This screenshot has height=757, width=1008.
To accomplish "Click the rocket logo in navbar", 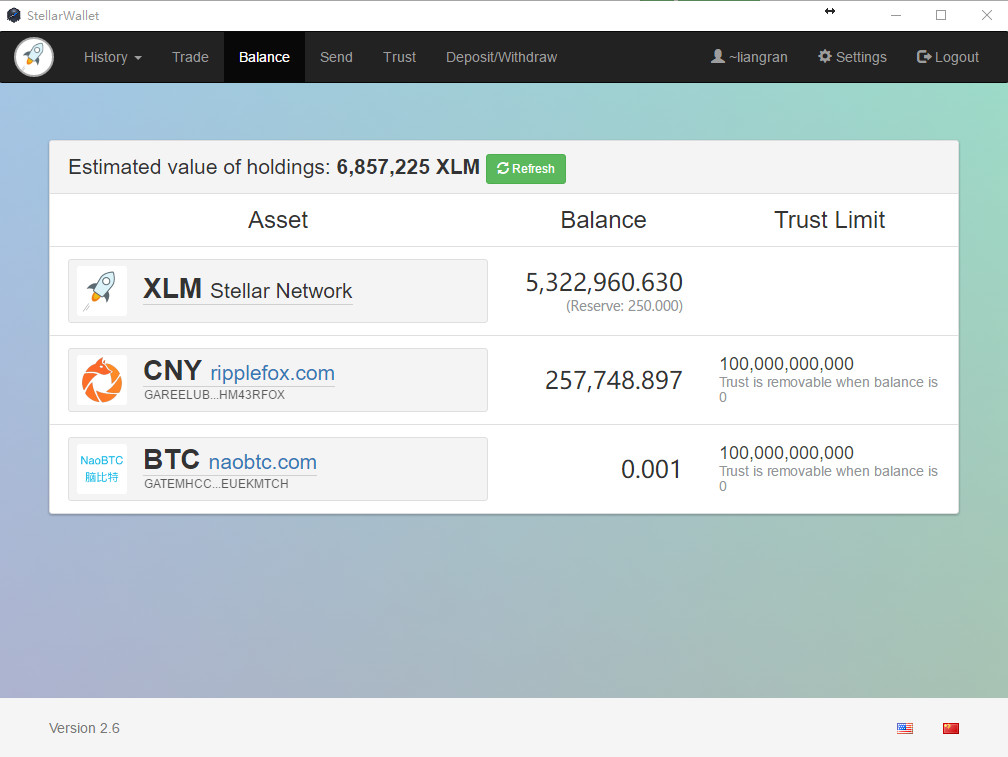I will click(x=34, y=57).
